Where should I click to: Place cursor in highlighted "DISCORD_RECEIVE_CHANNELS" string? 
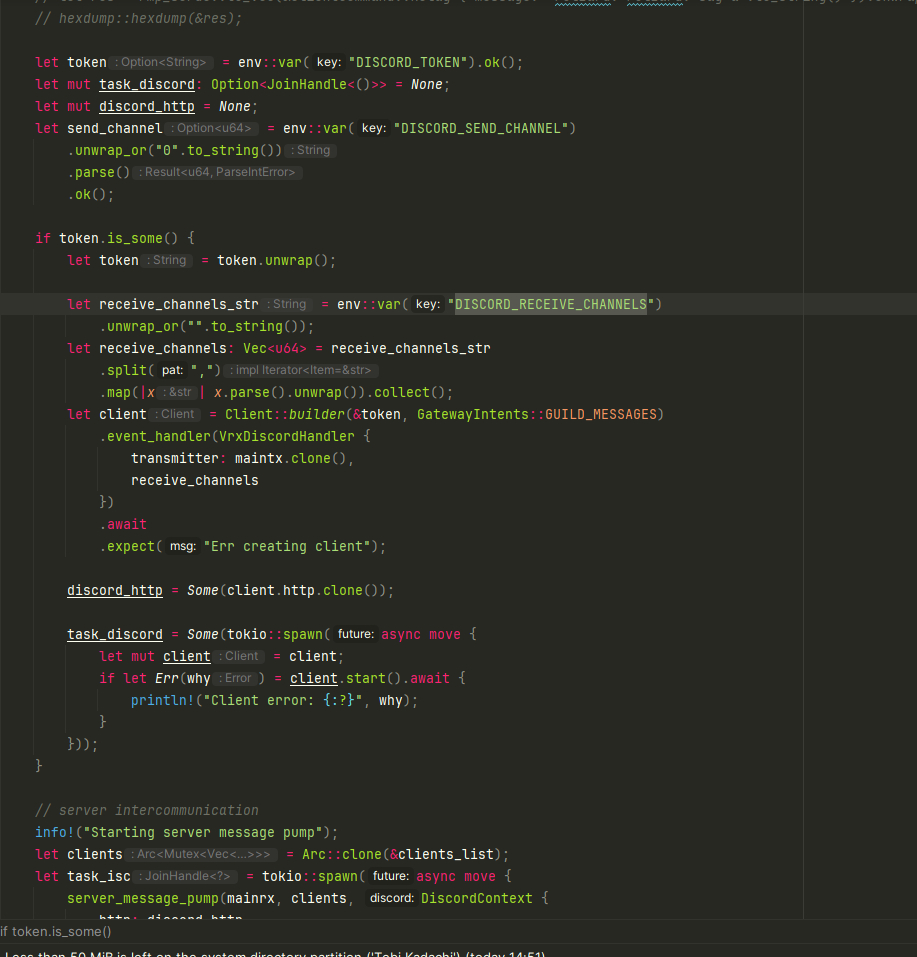pyautogui.click(x=550, y=304)
